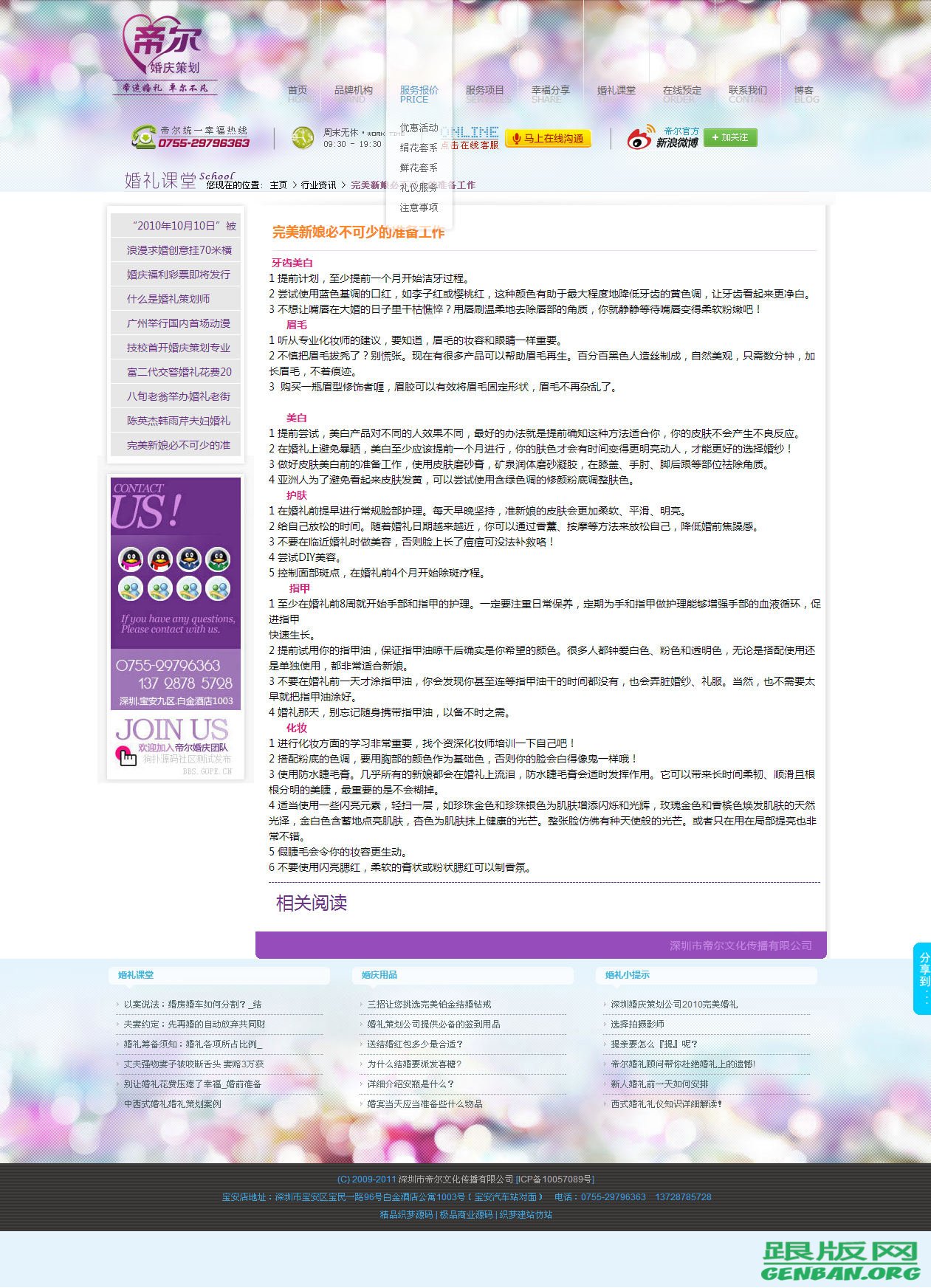Open sidebar article 婚庆福利彩票即将发行
Viewport: 931px width, 1288px height.
click(x=176, y=275)
